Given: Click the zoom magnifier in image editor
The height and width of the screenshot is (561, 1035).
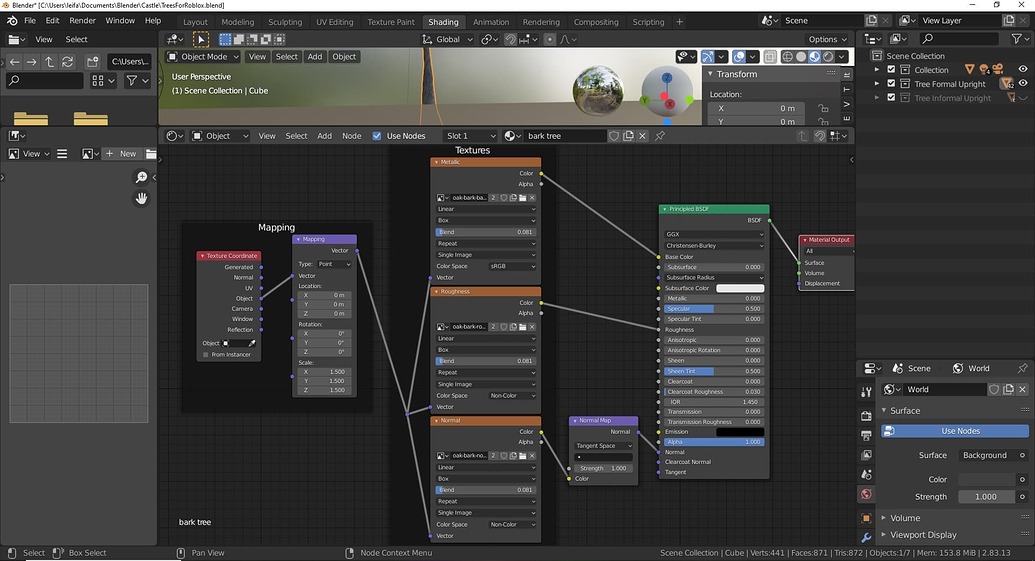Looking at the screenshot, I should 141,178.
